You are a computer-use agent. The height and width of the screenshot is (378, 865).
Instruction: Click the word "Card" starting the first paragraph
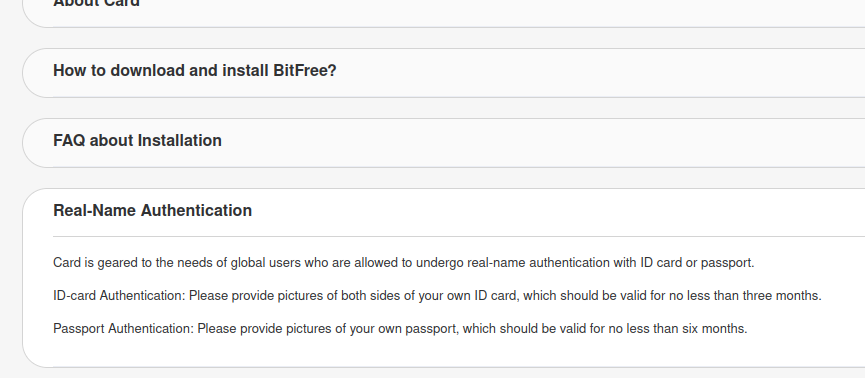67,263
